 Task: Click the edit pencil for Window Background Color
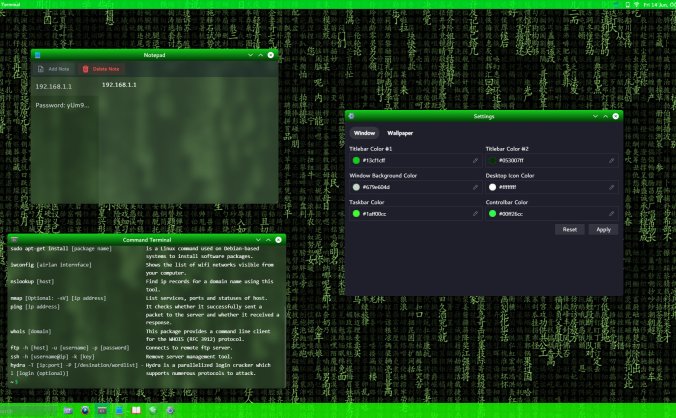(475, 187)
